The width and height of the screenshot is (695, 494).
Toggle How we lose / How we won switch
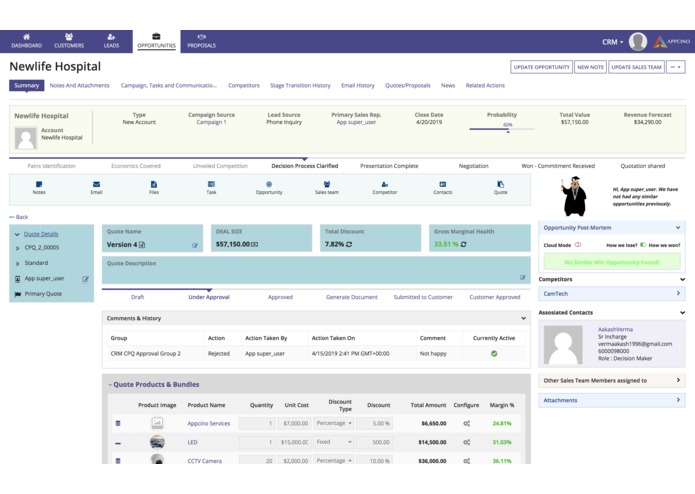pyautogui.click(x=643, y=245)
